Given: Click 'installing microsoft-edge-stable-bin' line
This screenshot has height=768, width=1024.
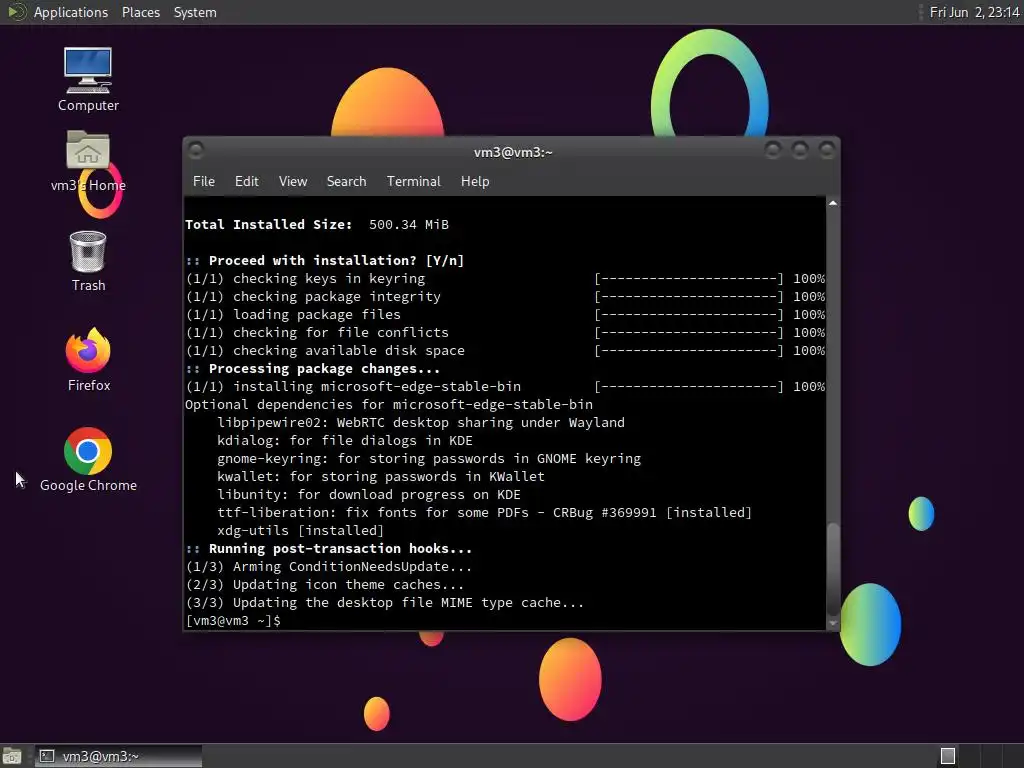Looking at the screenshot, I should click(x=505, y=387).
